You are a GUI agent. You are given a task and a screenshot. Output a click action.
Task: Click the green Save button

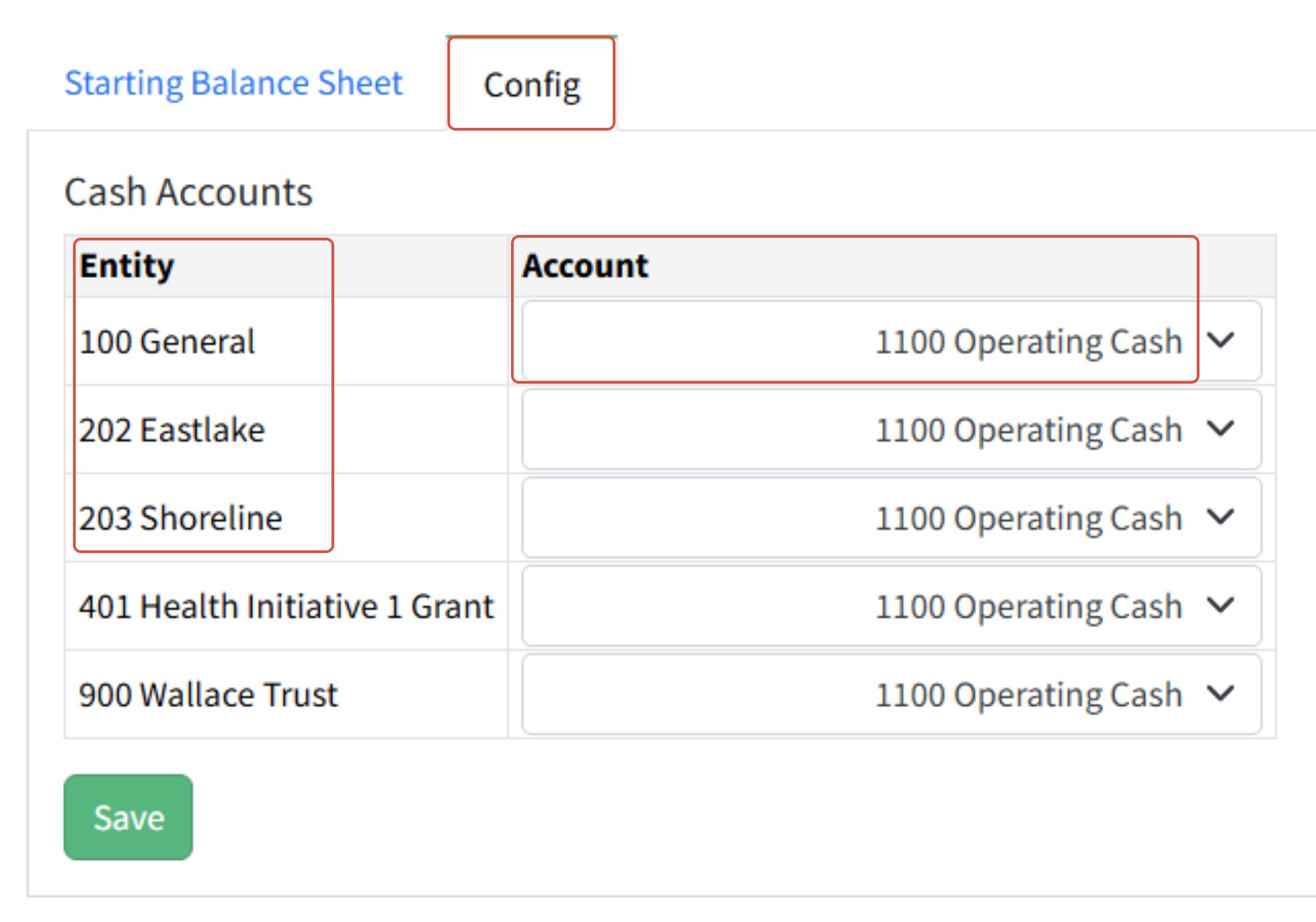pyautogui.click(x=128, y=817)
